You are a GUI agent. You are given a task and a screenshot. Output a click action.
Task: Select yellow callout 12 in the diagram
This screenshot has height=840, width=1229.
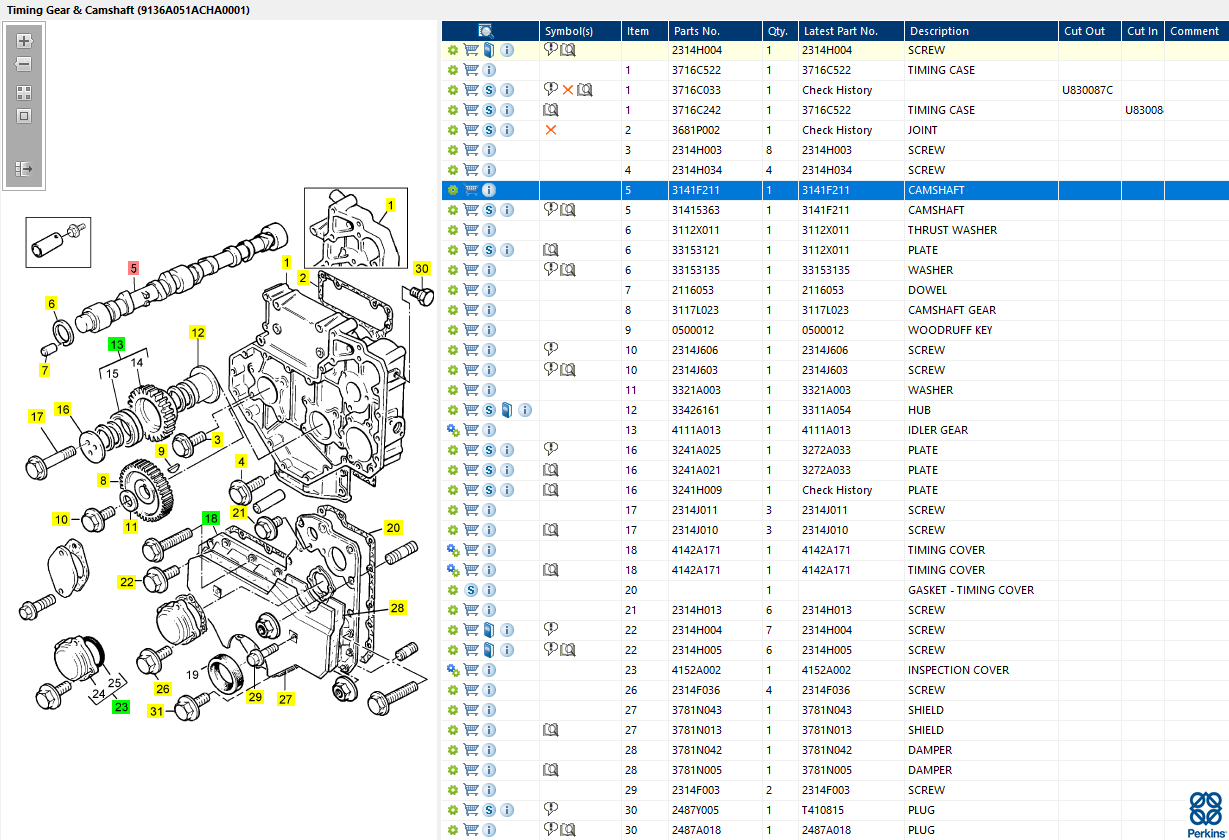(198, 333)
